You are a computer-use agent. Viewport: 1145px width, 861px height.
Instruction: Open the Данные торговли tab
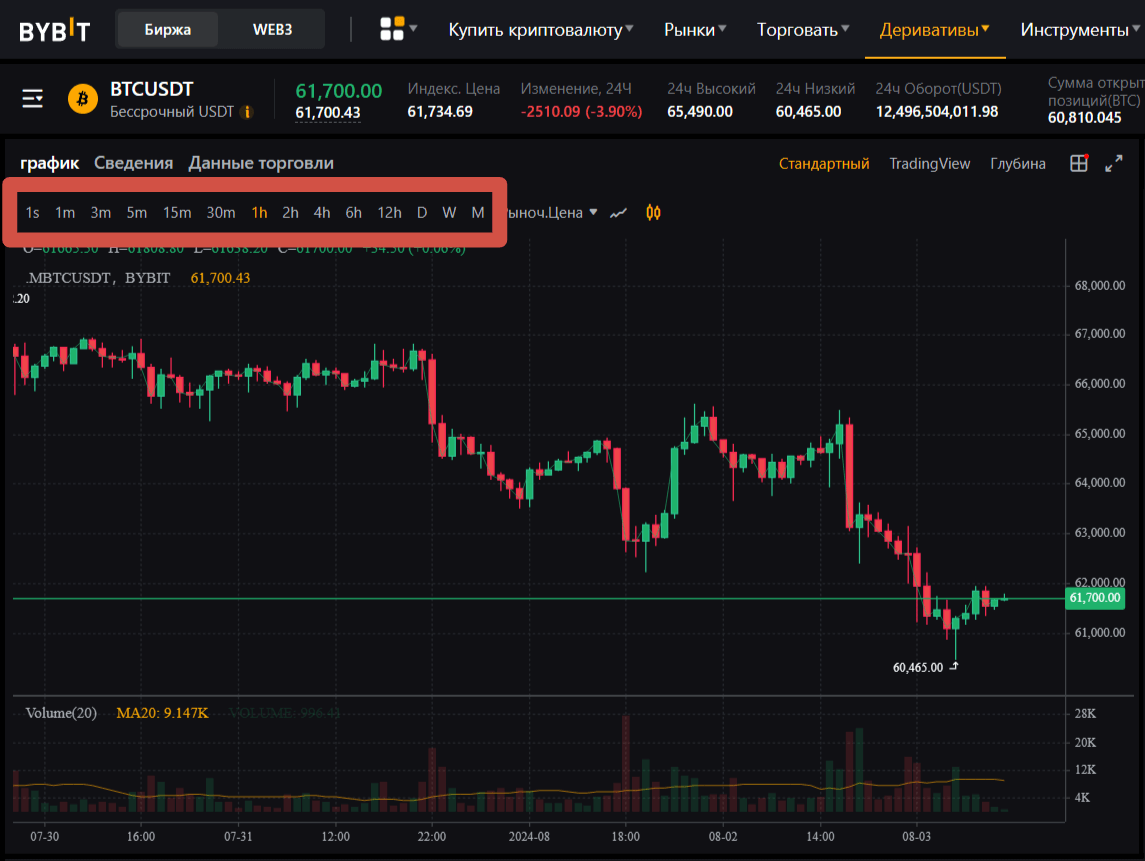click(261, 163)
